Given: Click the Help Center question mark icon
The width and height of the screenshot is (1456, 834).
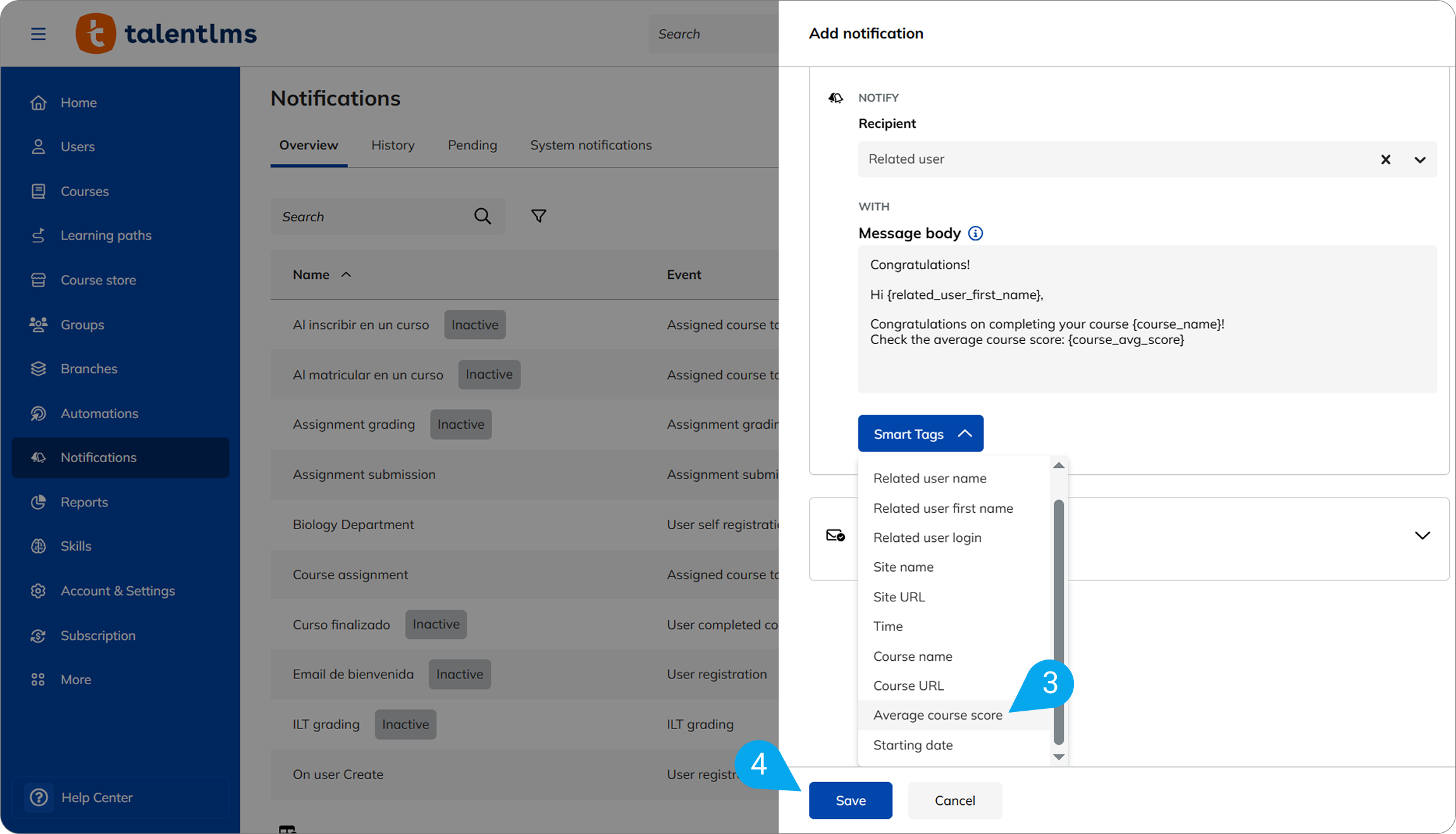Looking at the screenshot, I should coord(39,797).
